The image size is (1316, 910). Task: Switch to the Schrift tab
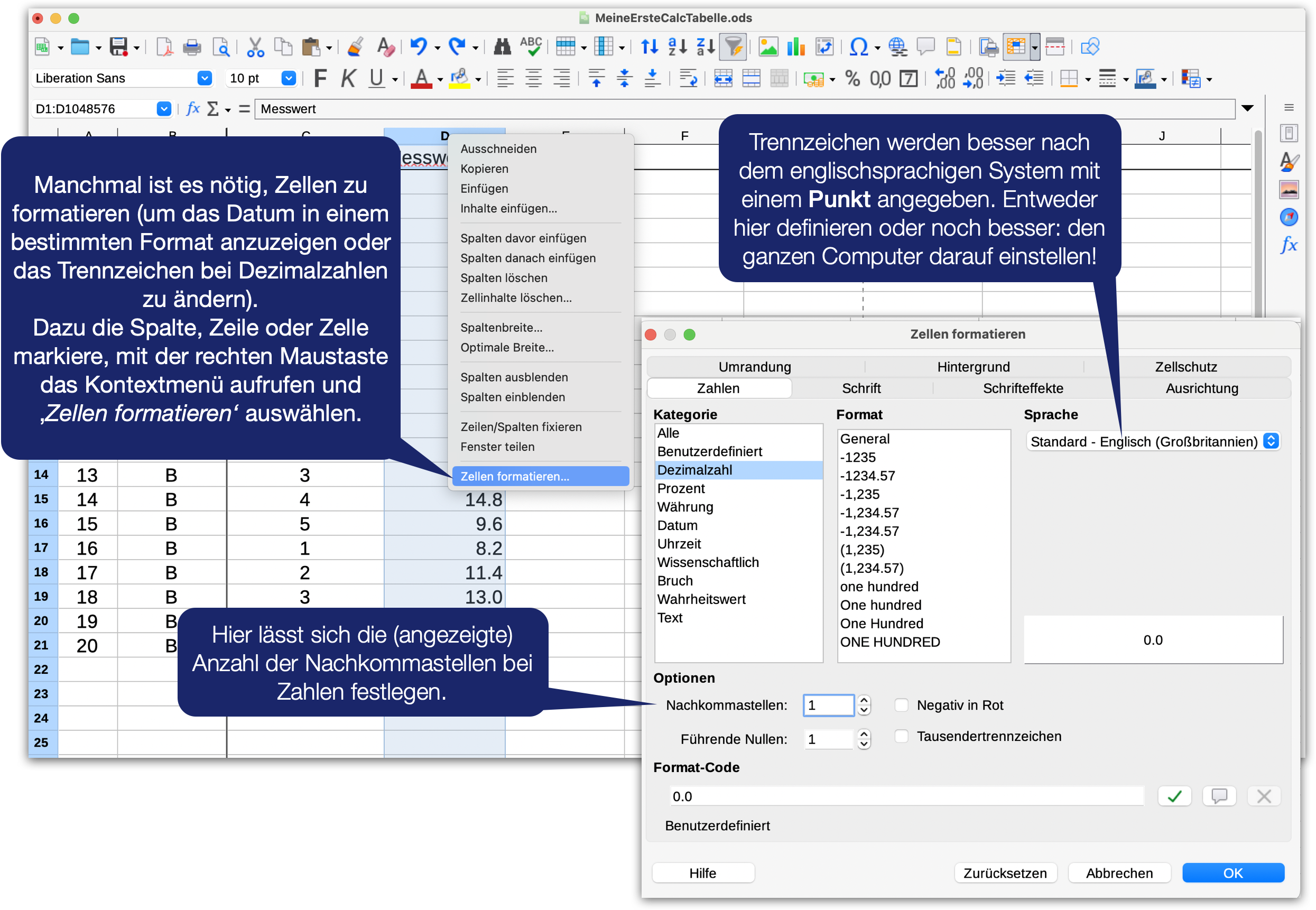(861, 388)
